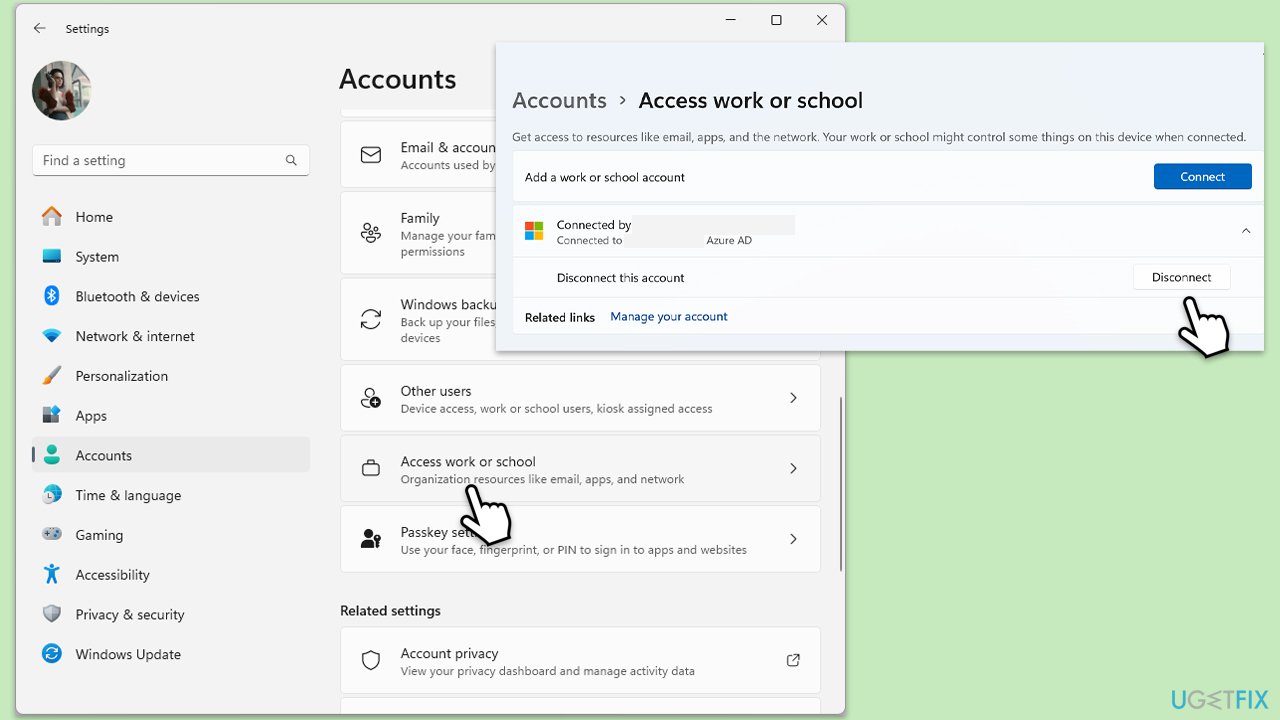This screenshot has height=720, width=1280.
Task: Open the Accessibility settings icon
Action: (51, 574)
